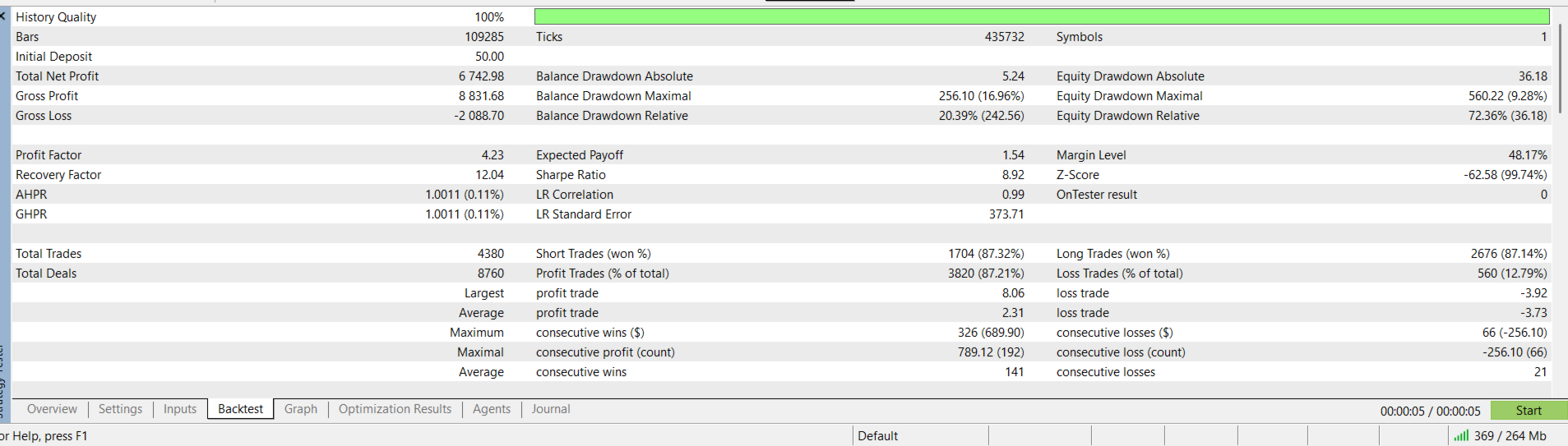Click the elapsed time 00:00:05 readout
Image resolution: width=1568 pixels, height=446 pixels.
point(1430,411)
